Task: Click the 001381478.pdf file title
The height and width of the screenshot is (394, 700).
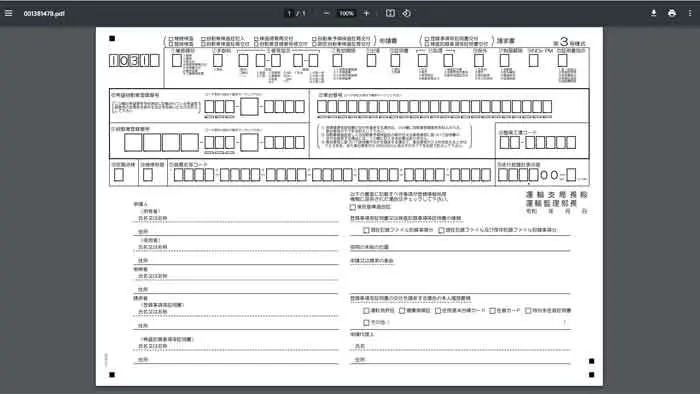Action: 44,13
